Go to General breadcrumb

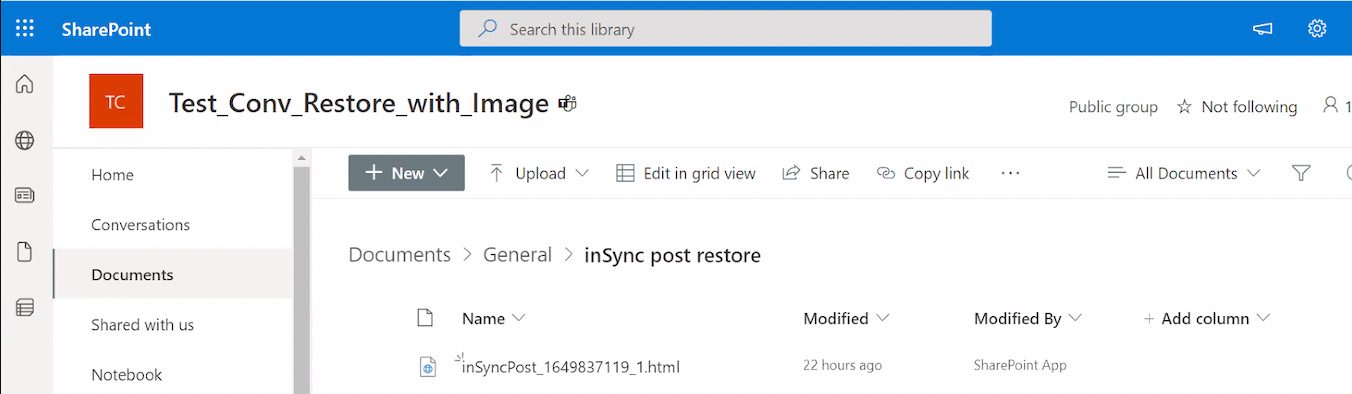(517, 255)
